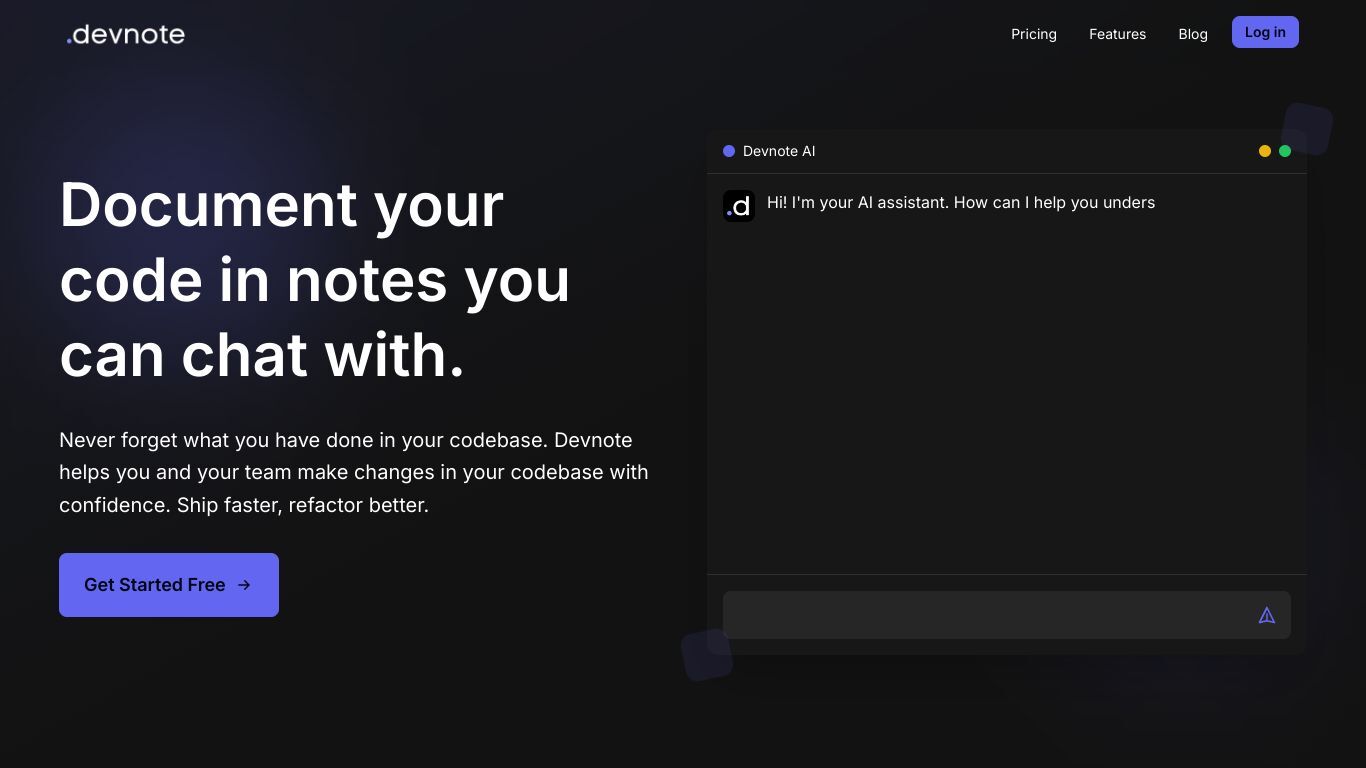Viewport: 1366px width, 768px height.
Task: Click Get Started Free button
Action: coord(169,585)
